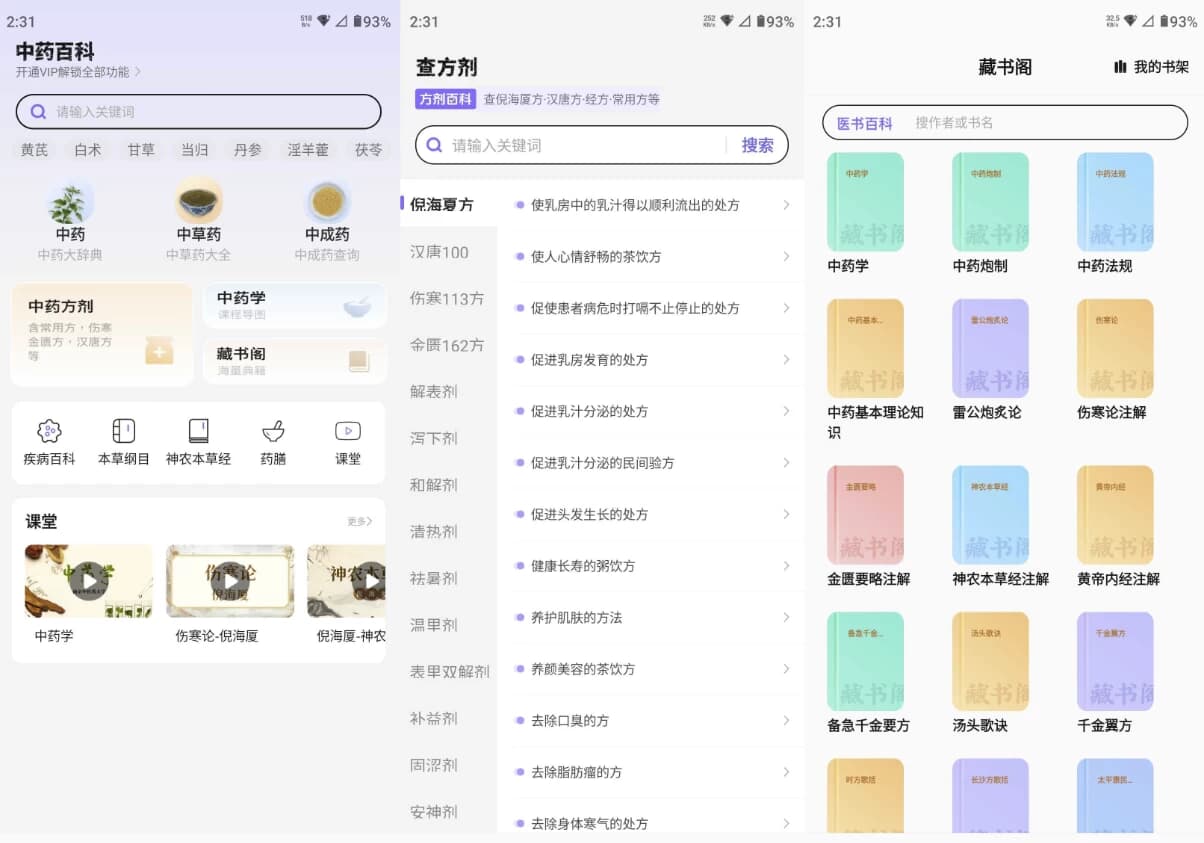Open the 伤寒论-倪海厦 video thumbnail

(230, 580)
